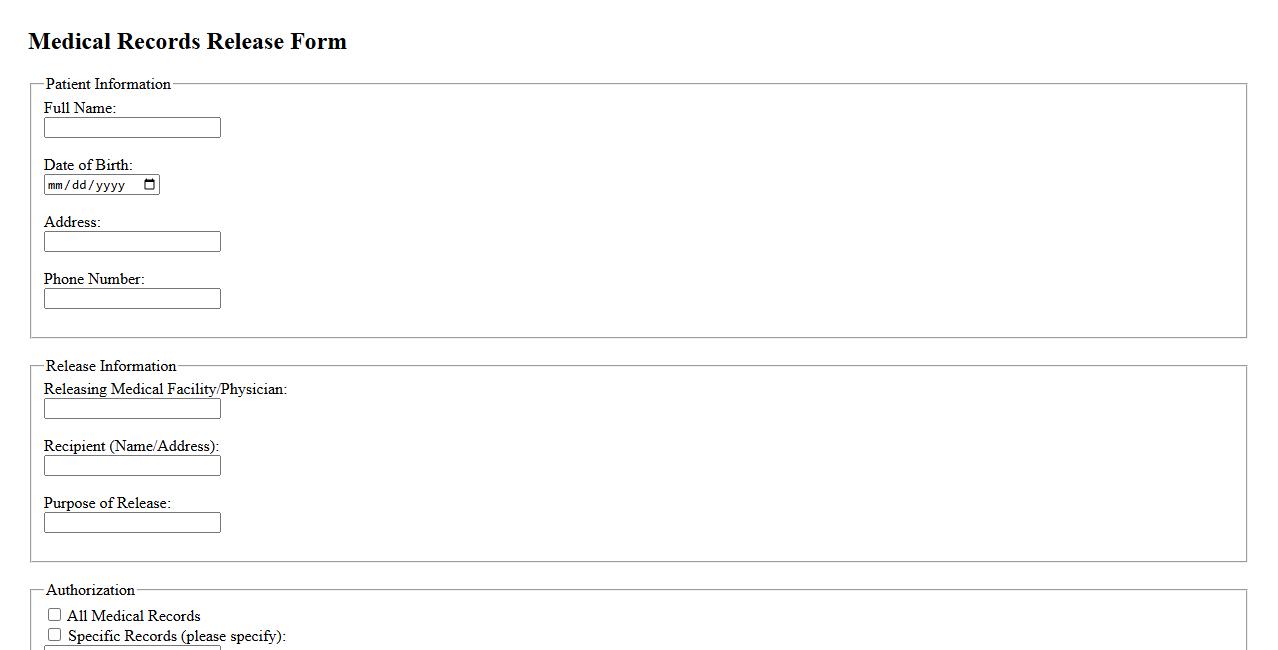Select the year segment of Date of Birth
This screenshot has width=1278, height=650.
110,185
